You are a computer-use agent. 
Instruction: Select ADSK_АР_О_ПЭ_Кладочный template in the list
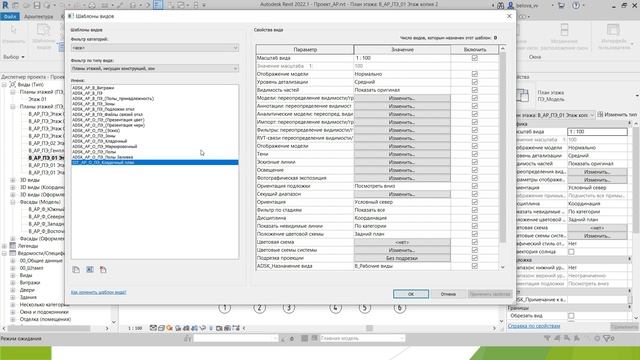pos(100,141)
